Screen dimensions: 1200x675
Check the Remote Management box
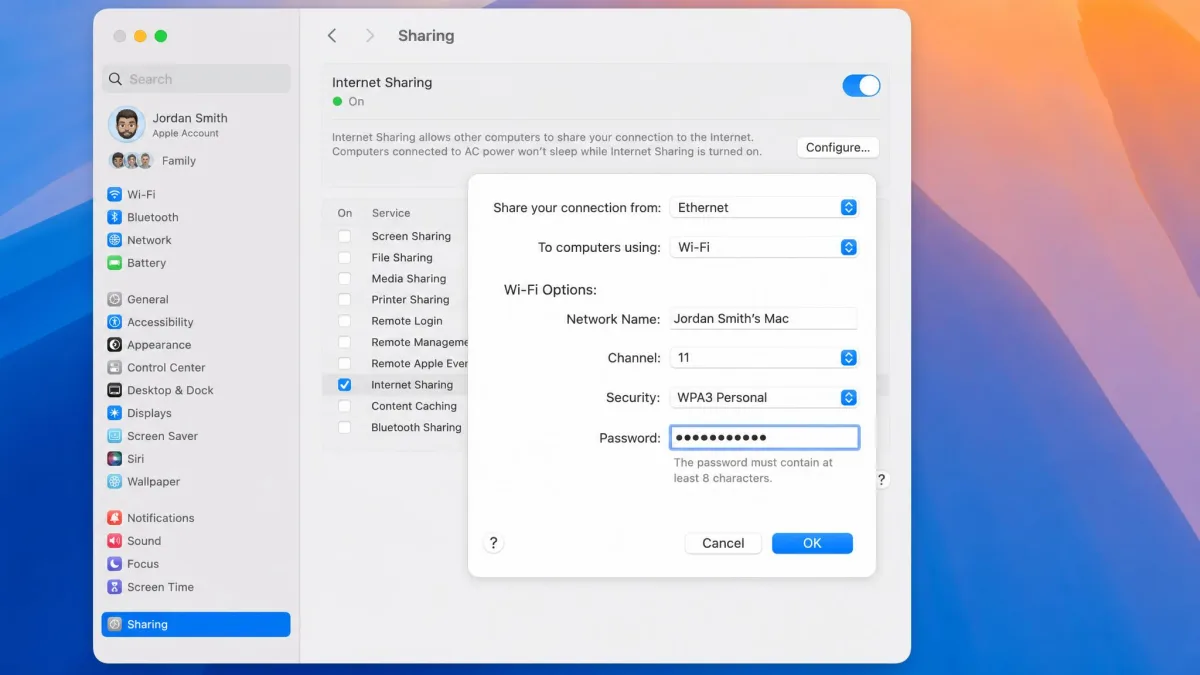(345, 342)
